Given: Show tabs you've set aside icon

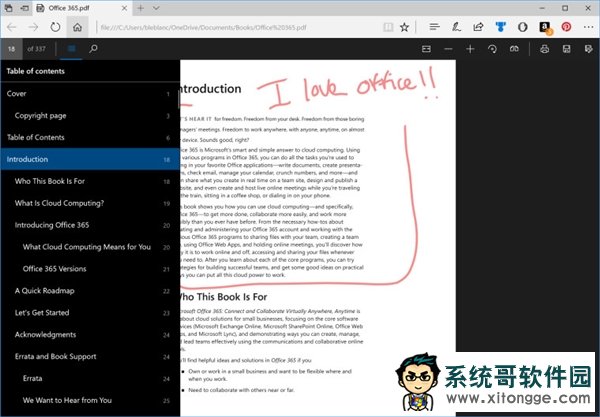Looking at the screenshot, I should (8, 8).
